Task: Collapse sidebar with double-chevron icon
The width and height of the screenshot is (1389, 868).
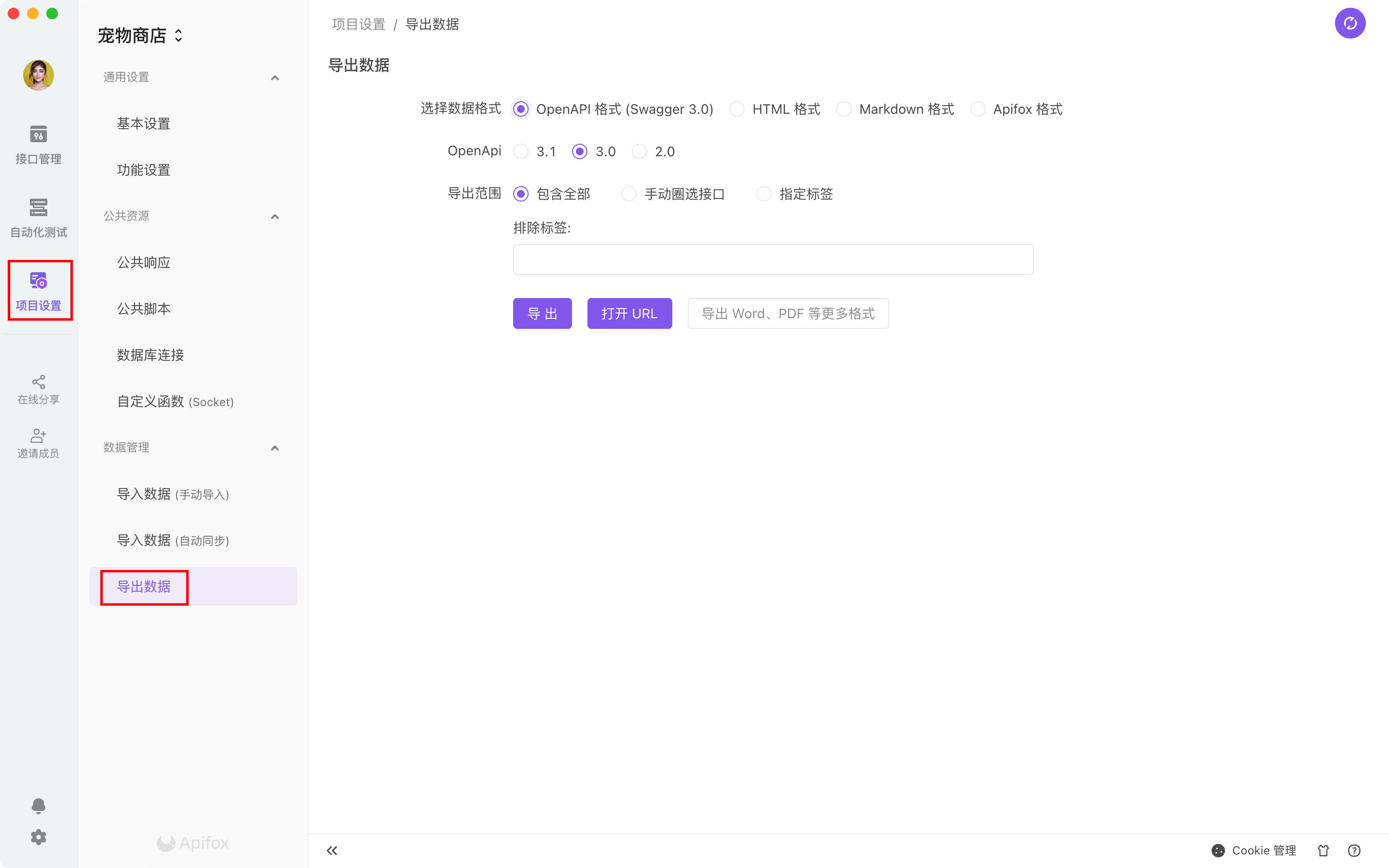Action: point(332,850)
